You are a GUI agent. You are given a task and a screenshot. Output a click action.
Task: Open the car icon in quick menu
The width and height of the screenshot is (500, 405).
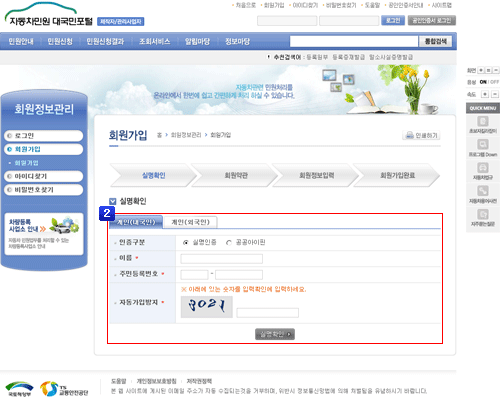coord(483,168)
